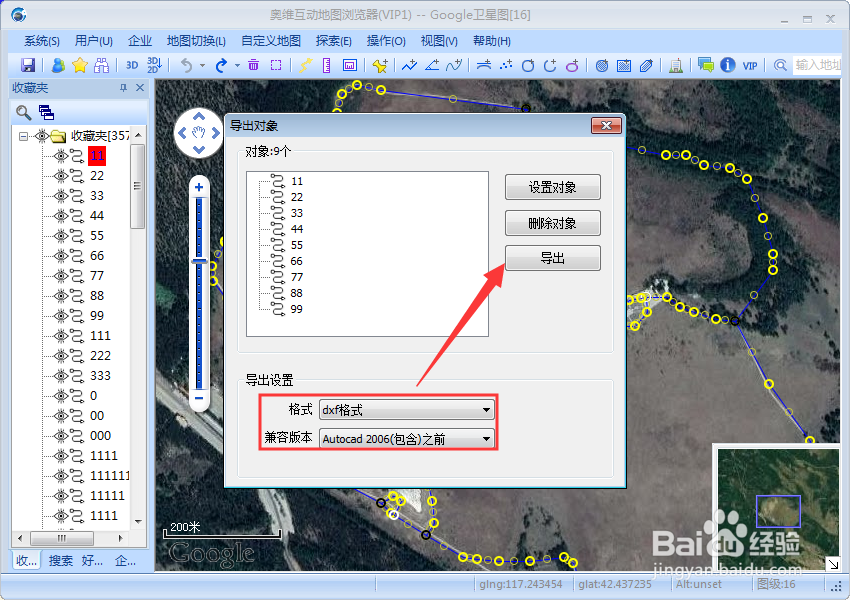The height and width of the screenshot is (600, 850).
Task: Toggle visibility eye for track 11
Action: pyautogui.click(x=61, y=156)
